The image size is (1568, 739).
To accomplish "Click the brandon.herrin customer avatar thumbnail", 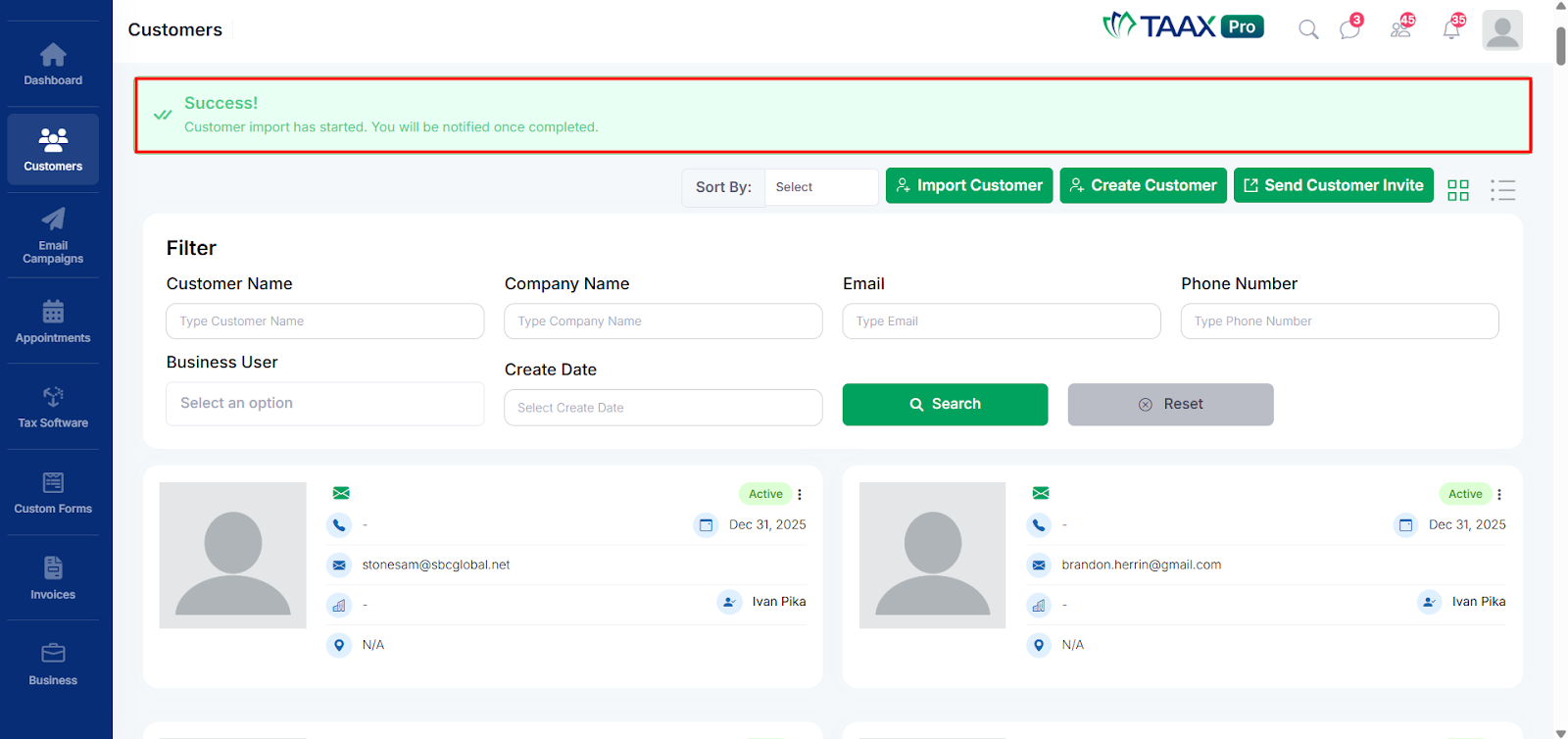I will point(933,556).
